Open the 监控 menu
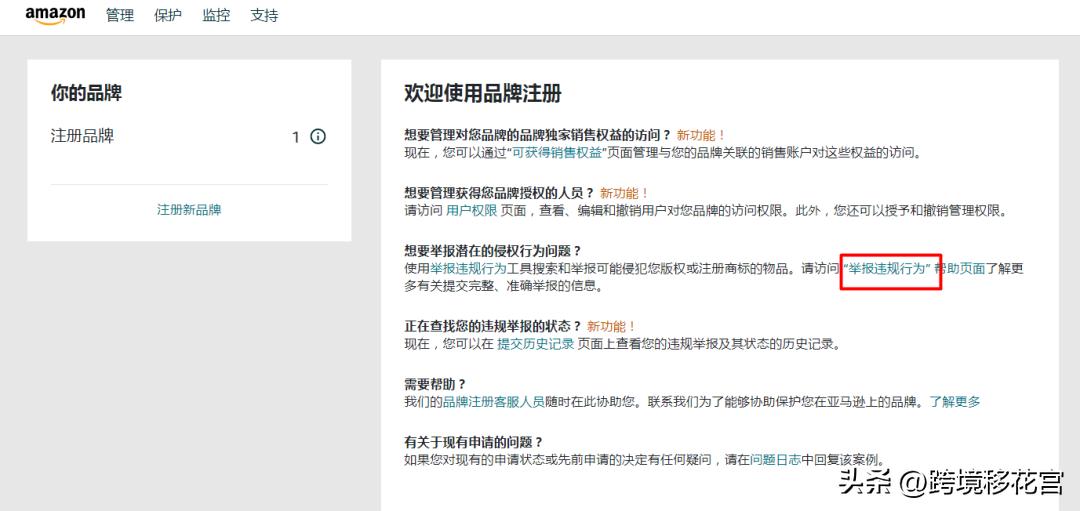Image resolution: width=1080 pixels, height=511 pixels. pos(216,16)
